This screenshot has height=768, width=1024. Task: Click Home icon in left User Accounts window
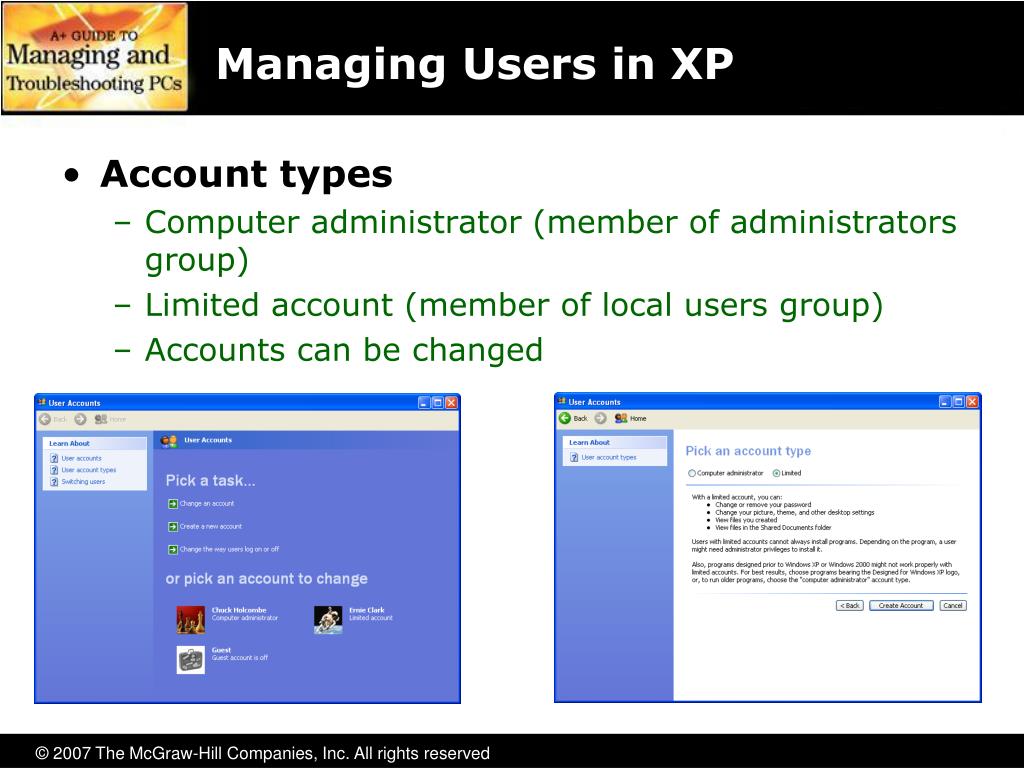click(101, 419)
